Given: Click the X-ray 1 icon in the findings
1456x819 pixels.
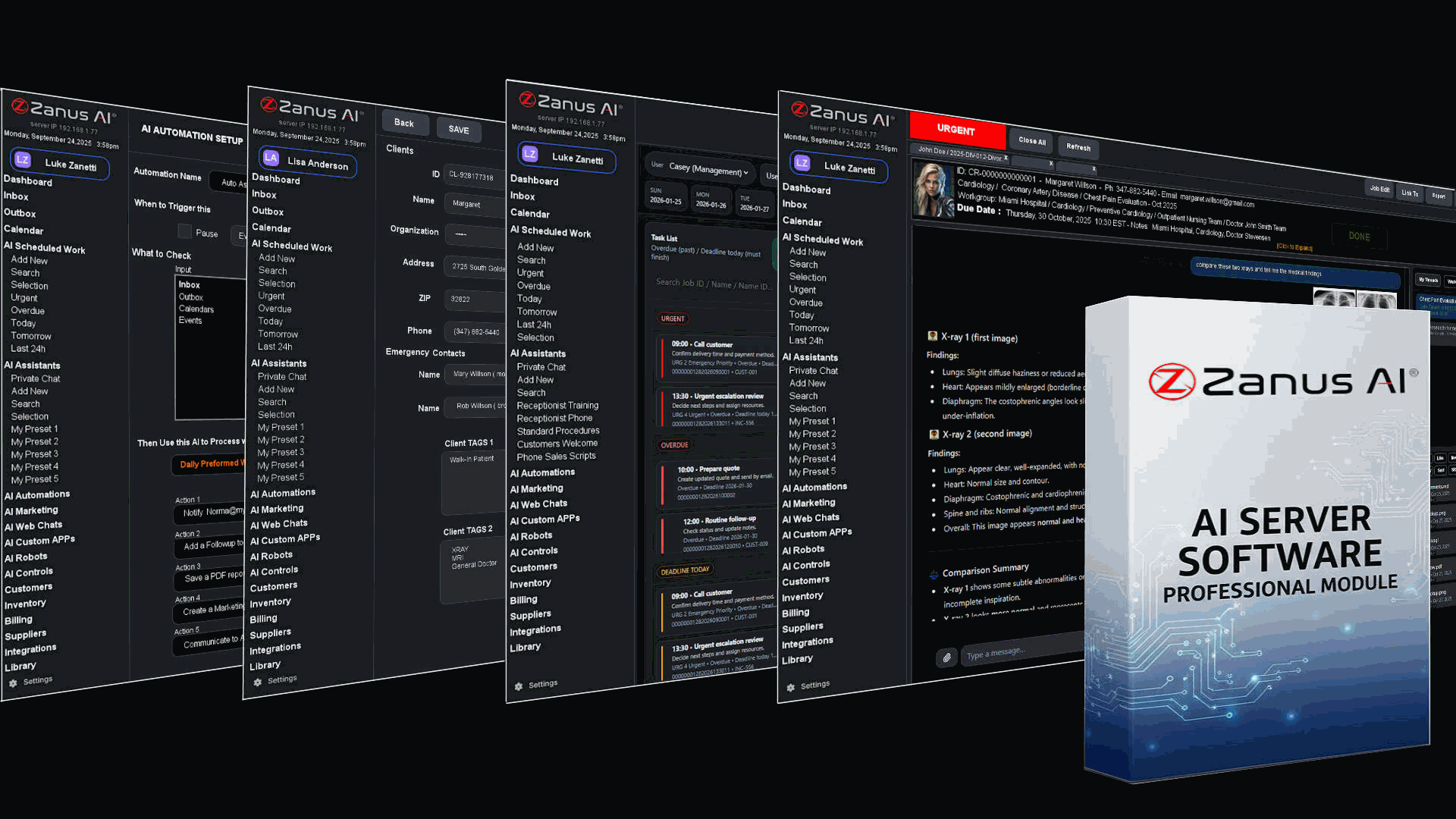Looking at the screenshot, I should (x=932, y=335).
